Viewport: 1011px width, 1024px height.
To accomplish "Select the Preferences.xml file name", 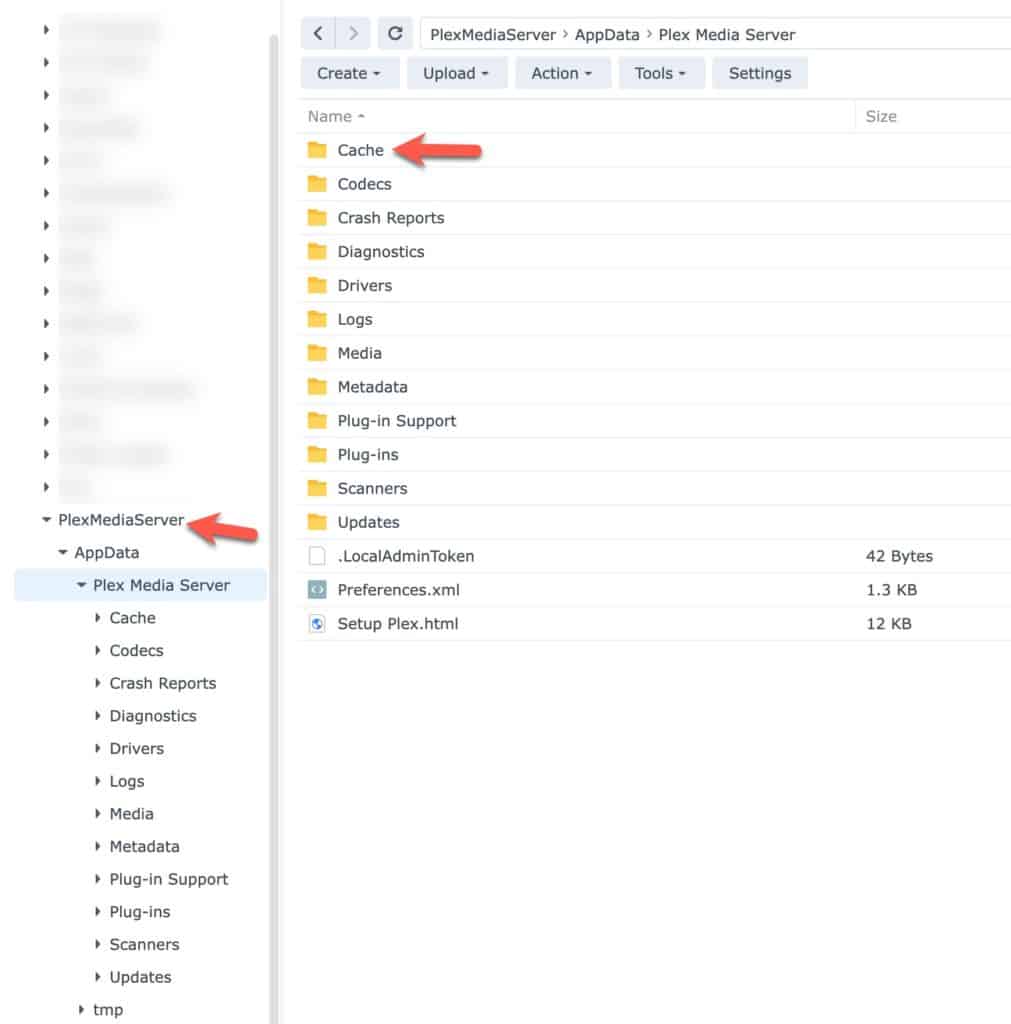I will point(398,590).
